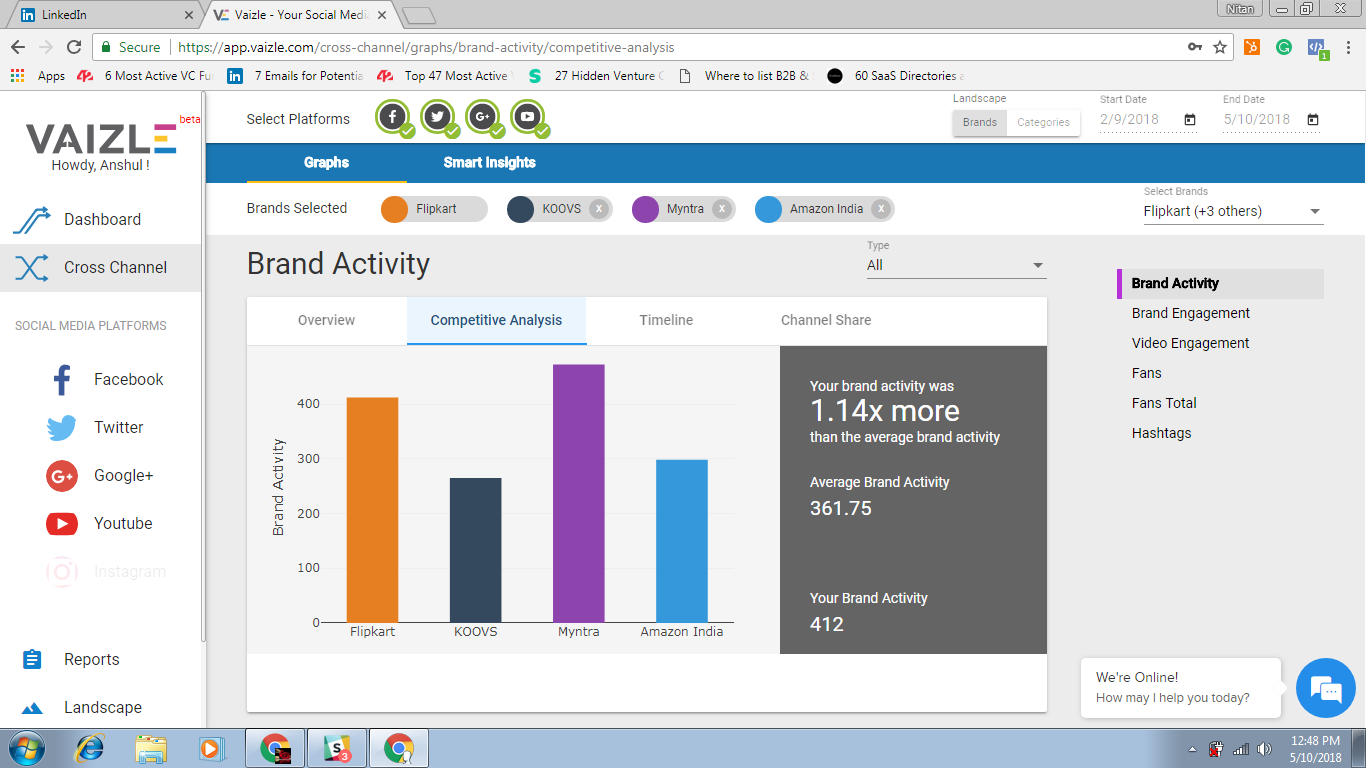Screen dimensions: 1366x768
Task: Open the Graphs tab
Action: [326, 162]
